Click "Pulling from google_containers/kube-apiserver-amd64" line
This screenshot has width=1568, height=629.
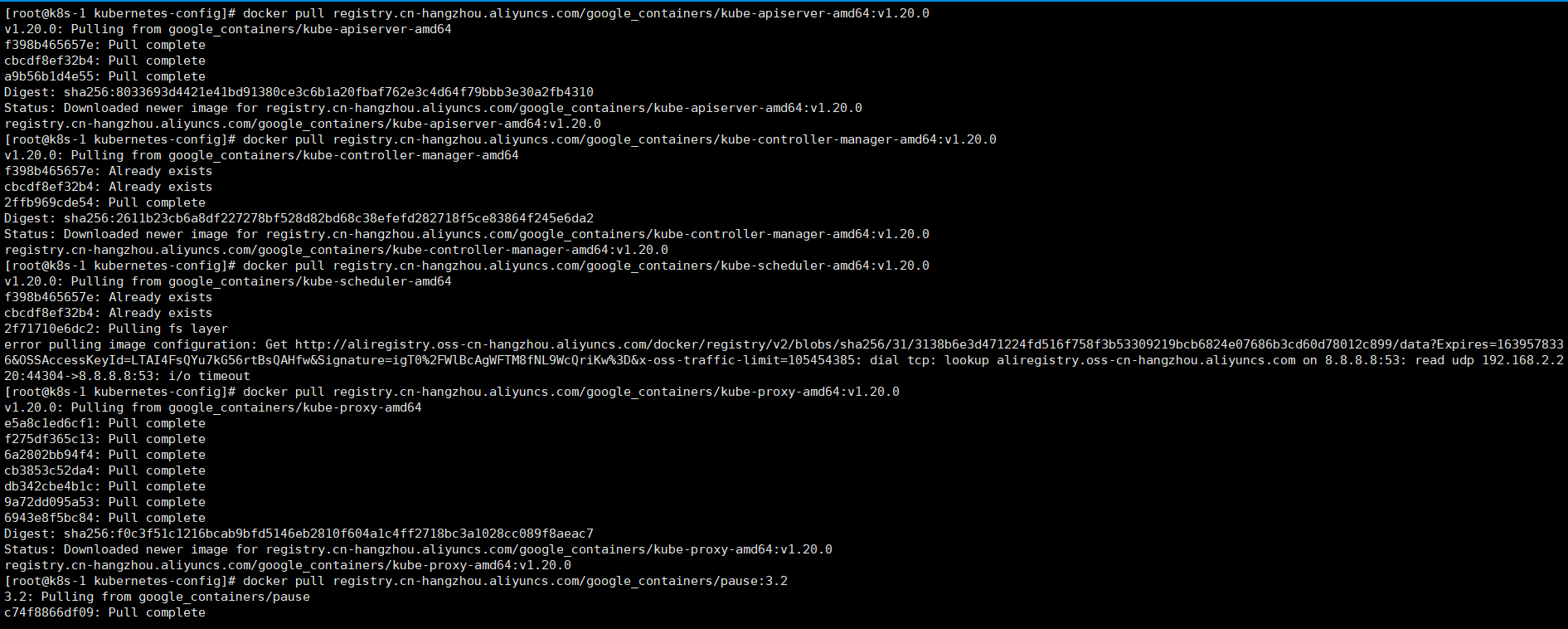228,29
